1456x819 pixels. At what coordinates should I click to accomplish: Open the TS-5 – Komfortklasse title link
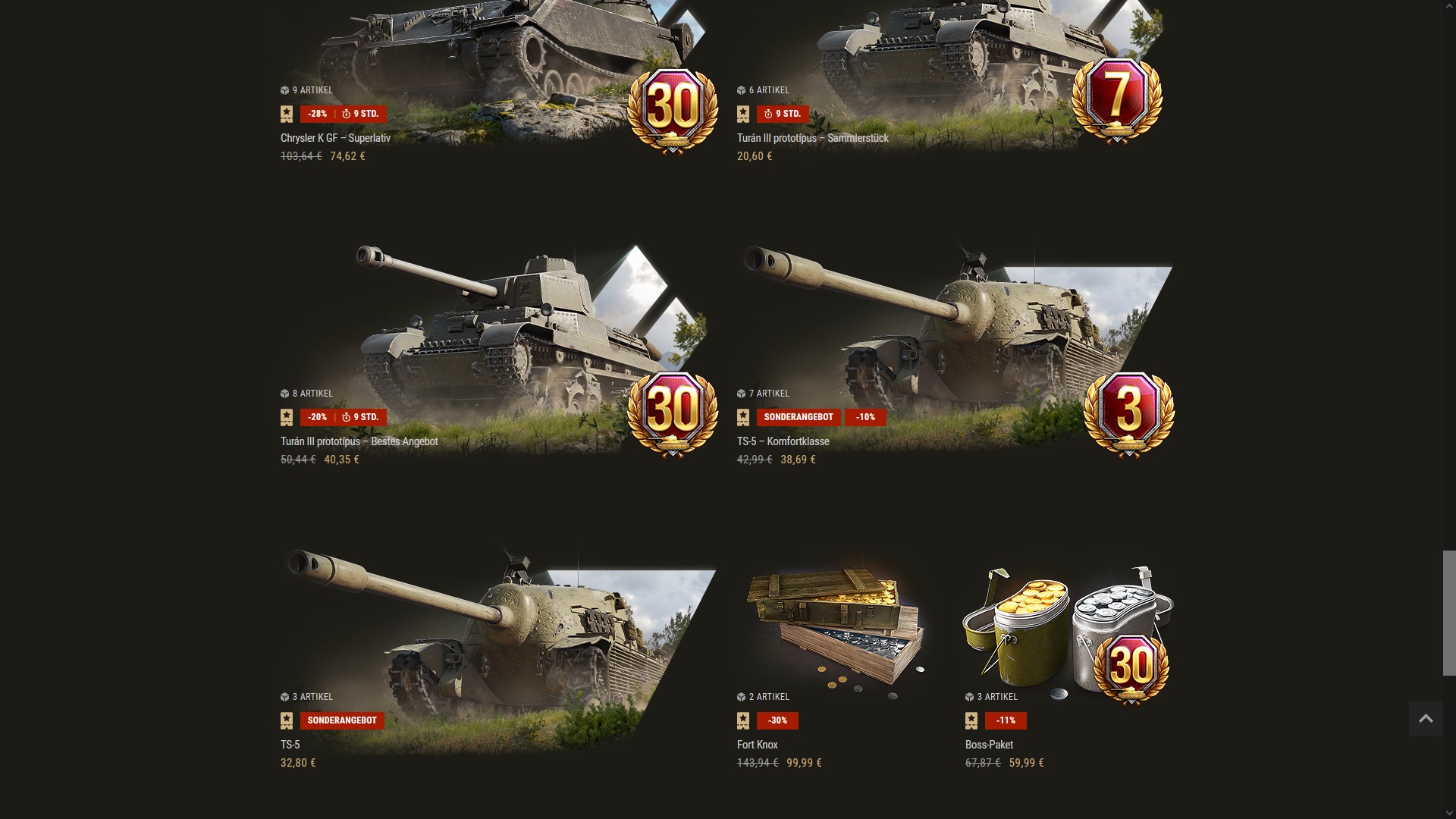click(x=783, y=441)
